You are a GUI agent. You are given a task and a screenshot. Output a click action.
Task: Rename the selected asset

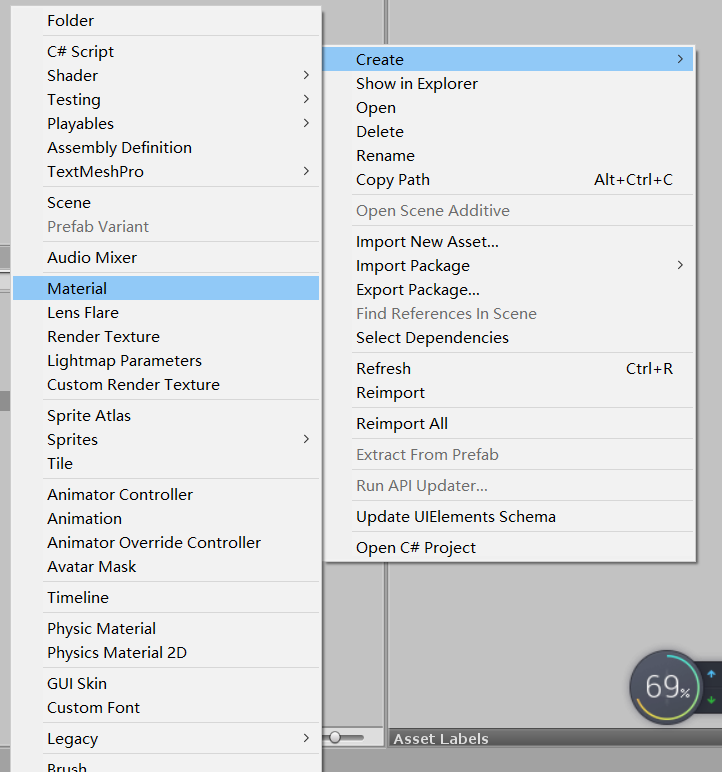click(509, 156)
